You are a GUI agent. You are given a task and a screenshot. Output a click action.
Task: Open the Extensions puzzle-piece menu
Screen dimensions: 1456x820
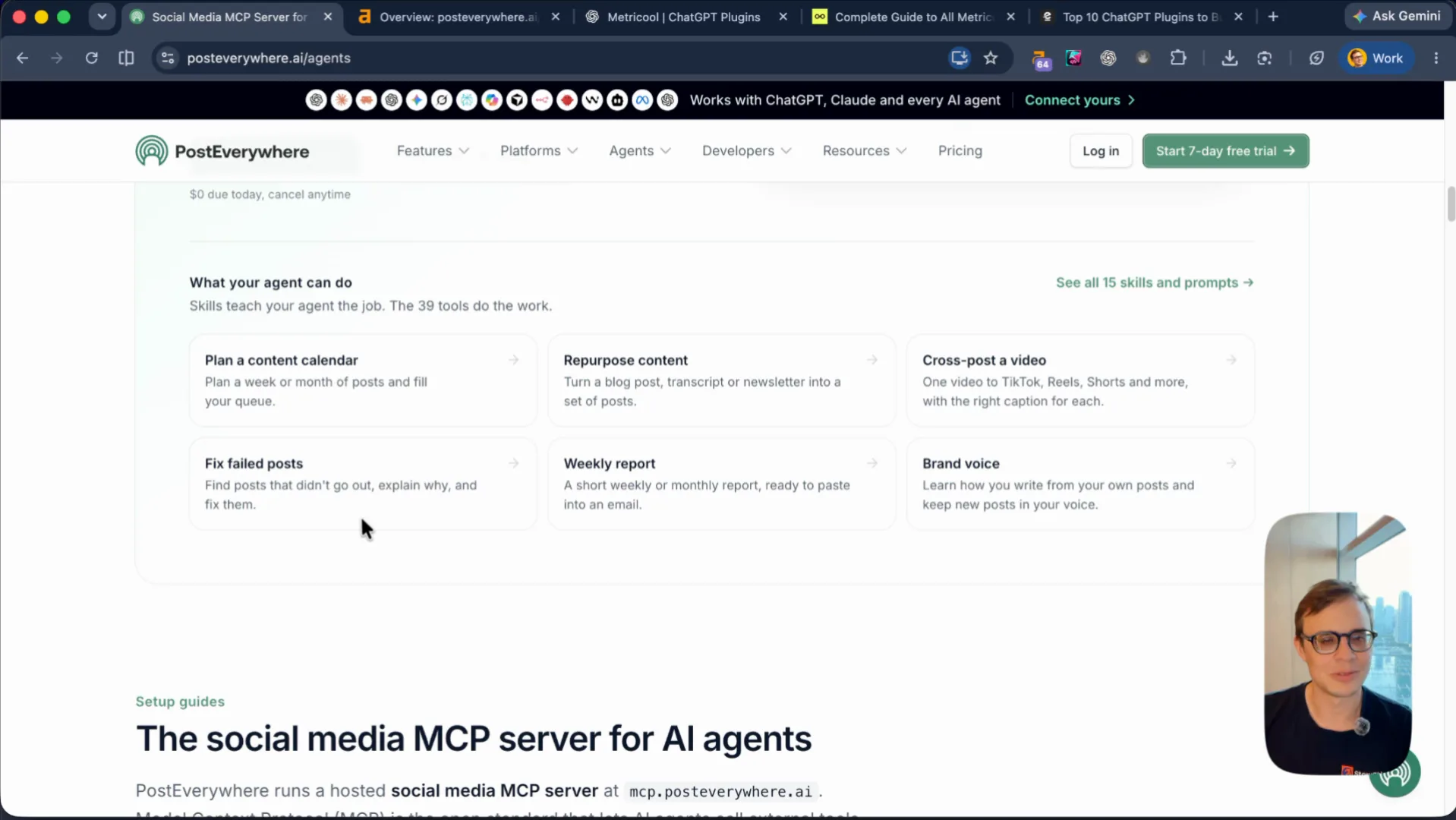tap(1178, 58)
